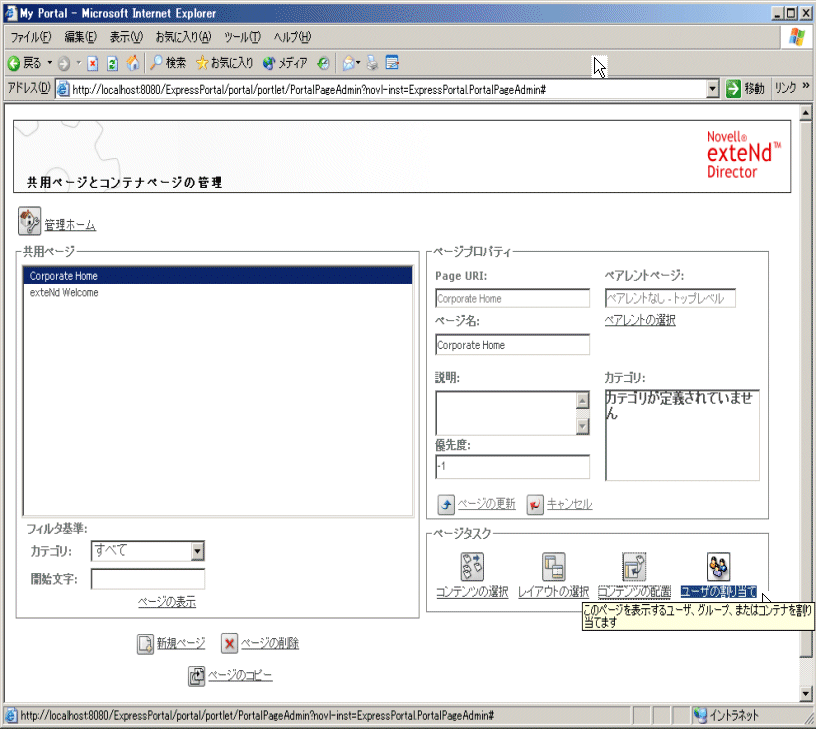Go to the browser home page icon
This screenshot has width=816, height=729.
click(133, 63)
